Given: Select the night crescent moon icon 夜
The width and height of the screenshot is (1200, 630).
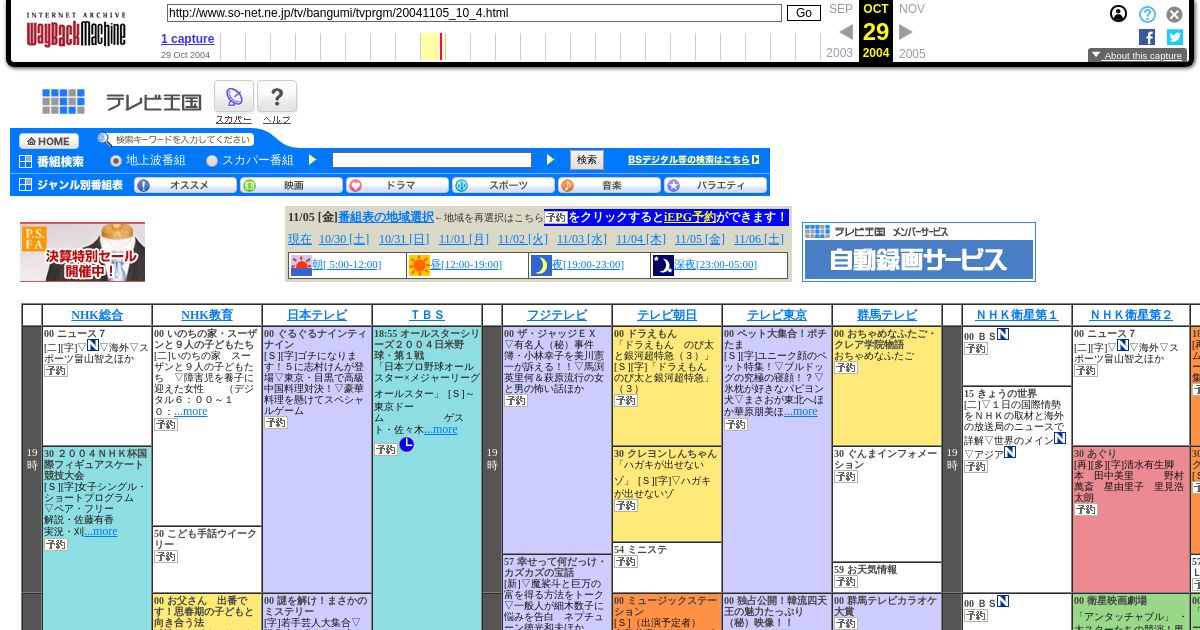Looking at the screenshot, I should point(541,265).
